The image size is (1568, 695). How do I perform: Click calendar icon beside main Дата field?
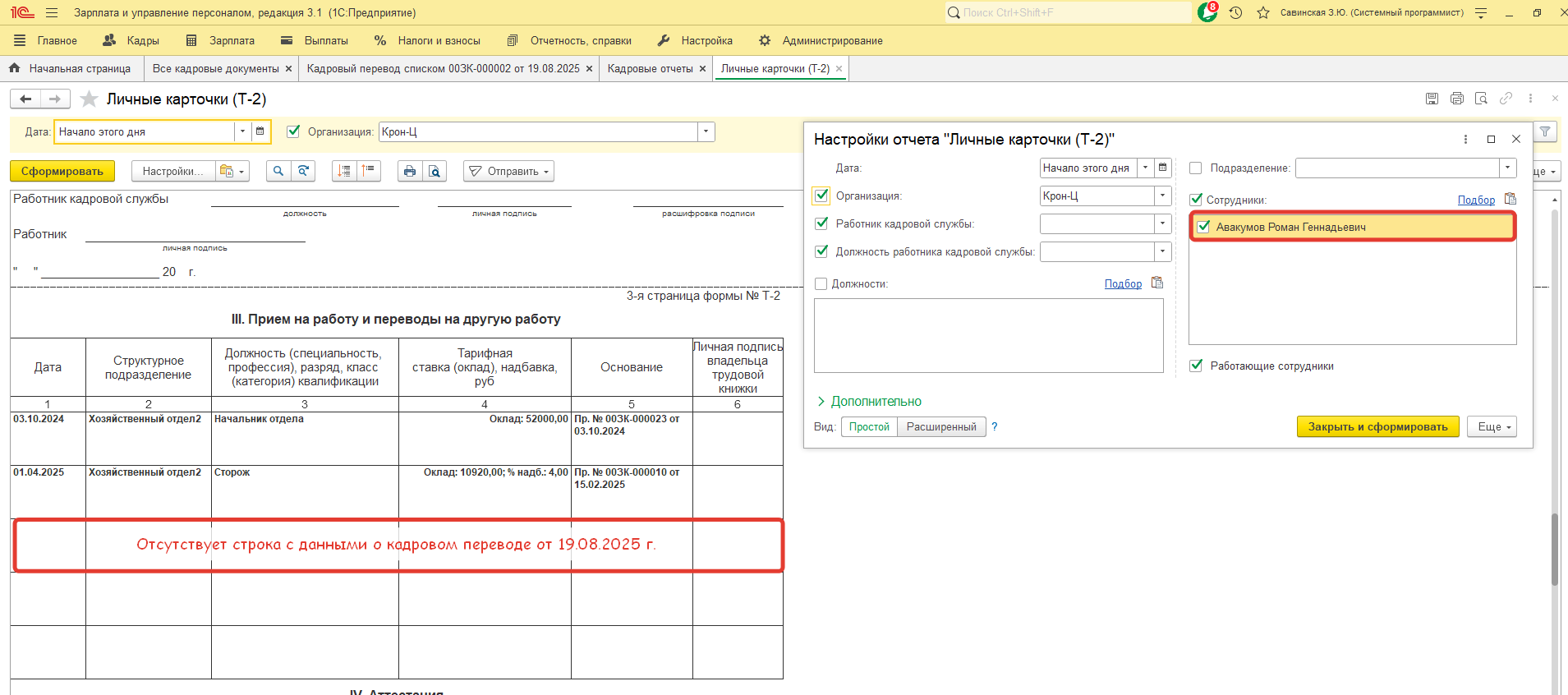pyautogui.click(x=260, y=131)
